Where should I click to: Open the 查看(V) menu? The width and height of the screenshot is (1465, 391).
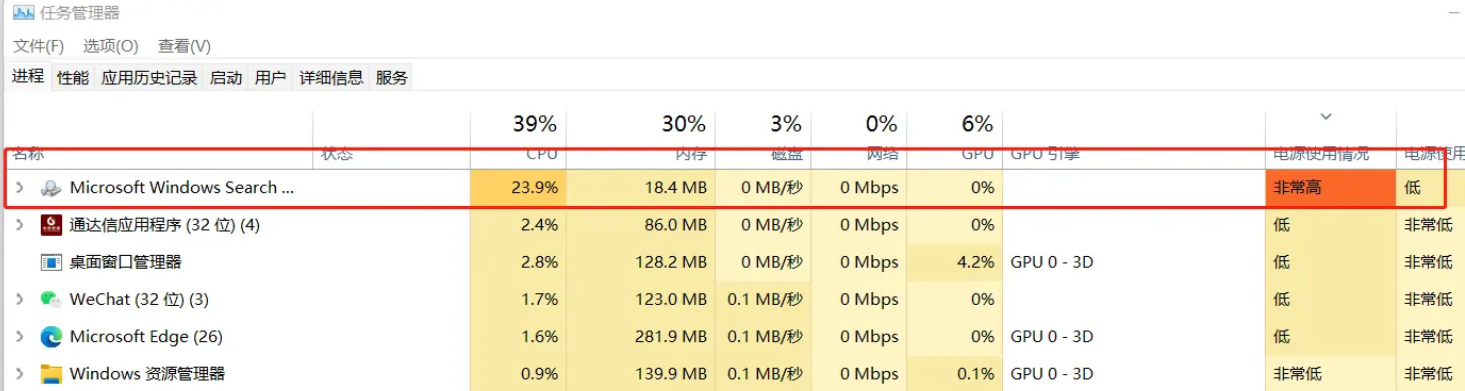184,46
